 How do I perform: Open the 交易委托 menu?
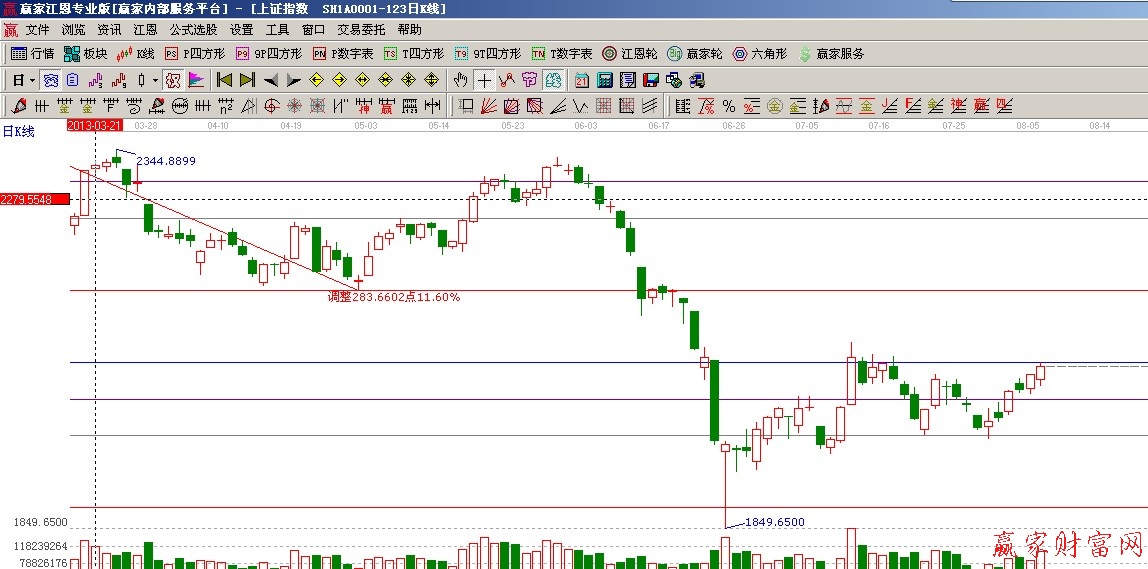point(360,30)
